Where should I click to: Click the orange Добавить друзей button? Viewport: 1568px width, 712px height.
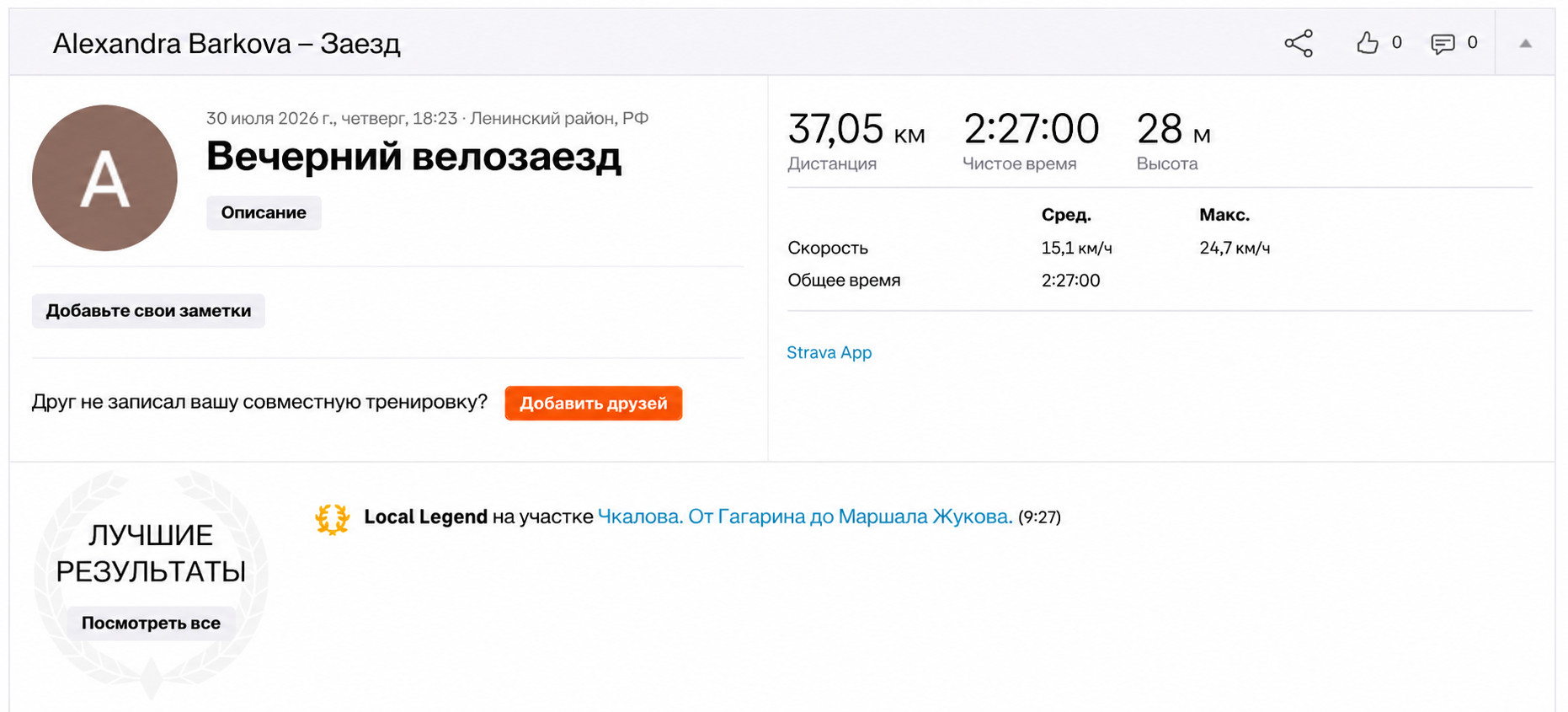click(x=593, y=404)
